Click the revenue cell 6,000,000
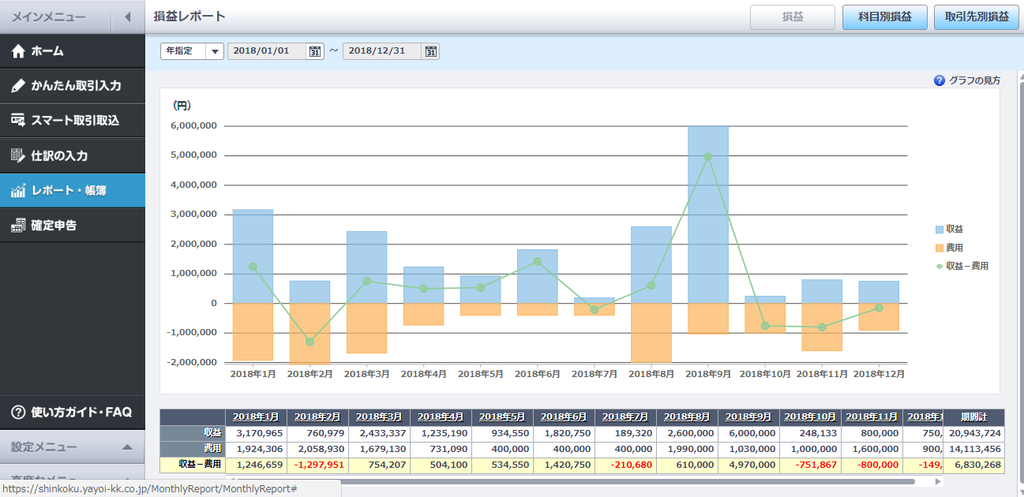The width and height of the screenshot is (1024, 497). point(749,433)
